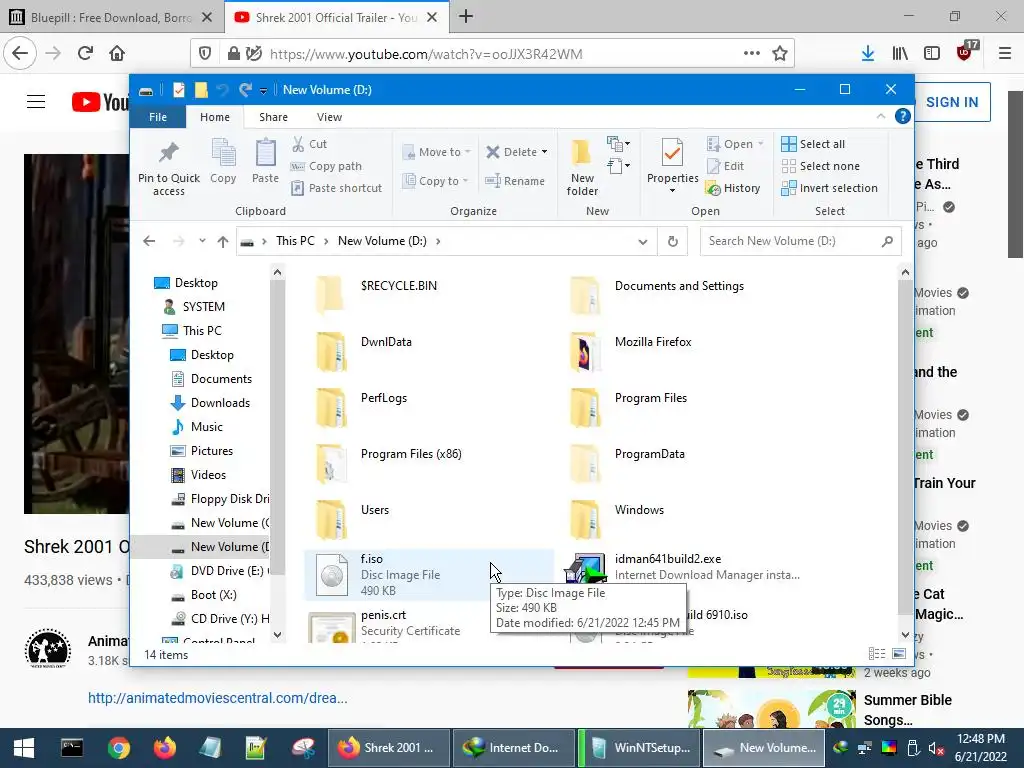Click Firefox home button

pyautogui.click(x=117, y=53)
